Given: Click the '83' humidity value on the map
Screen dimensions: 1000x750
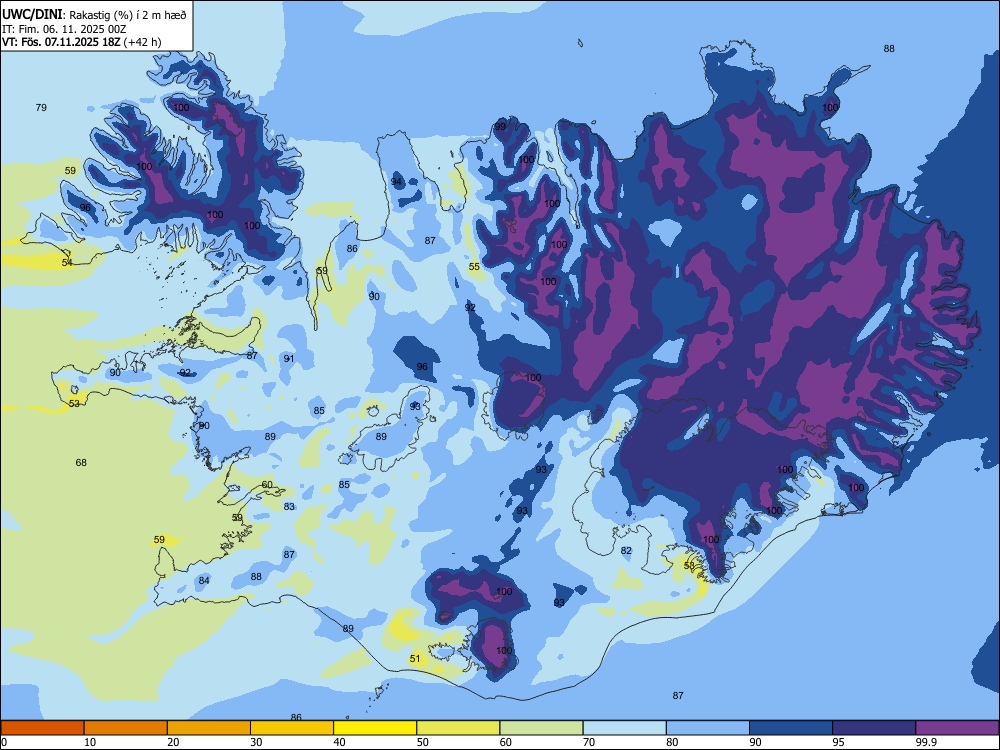Looking at the screenshot, I should pos(290,506).
